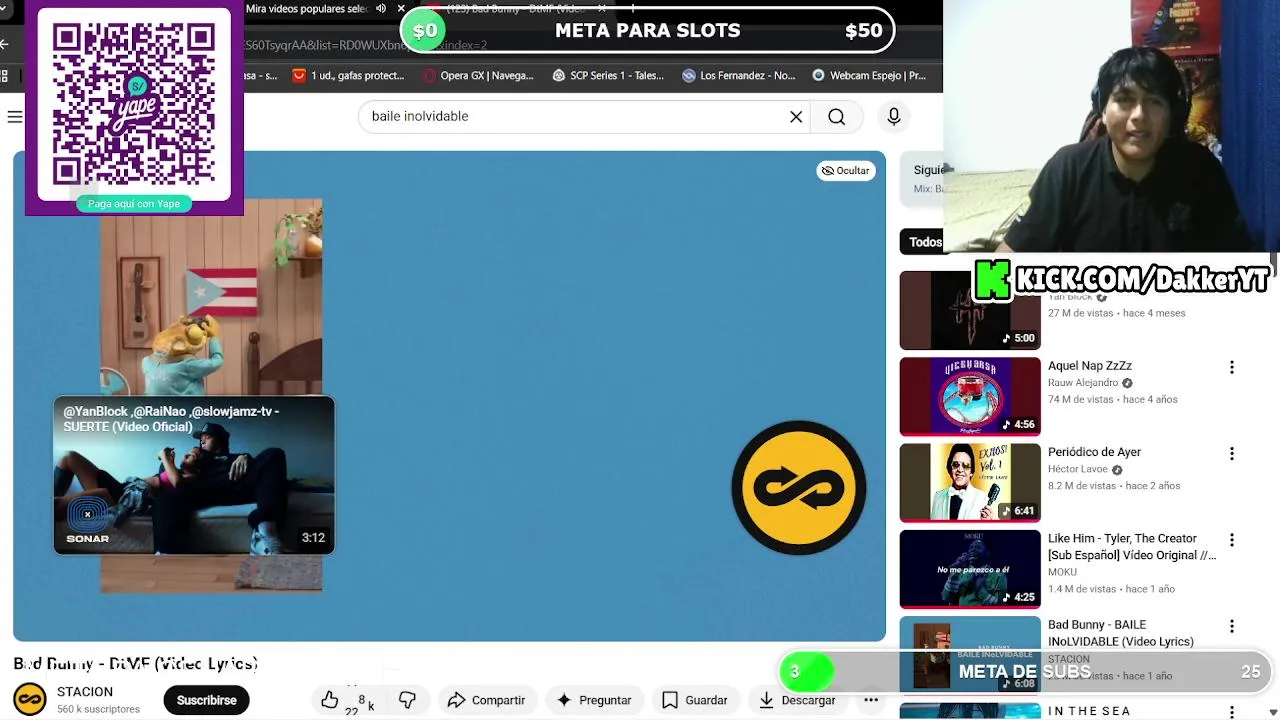Subscribe using the Suscribirse button

(207, 700)
